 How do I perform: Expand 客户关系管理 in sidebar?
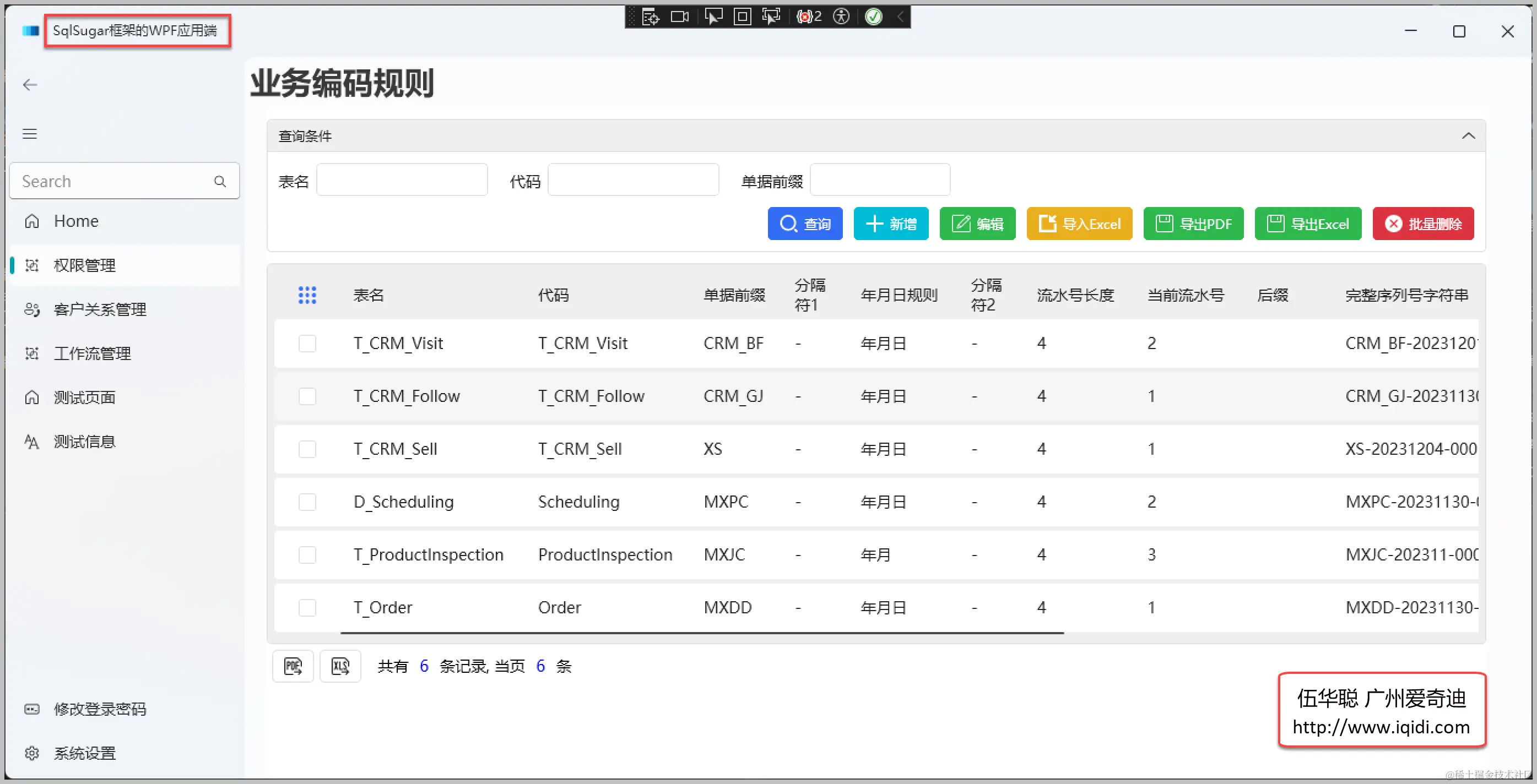tap(100, 309)
